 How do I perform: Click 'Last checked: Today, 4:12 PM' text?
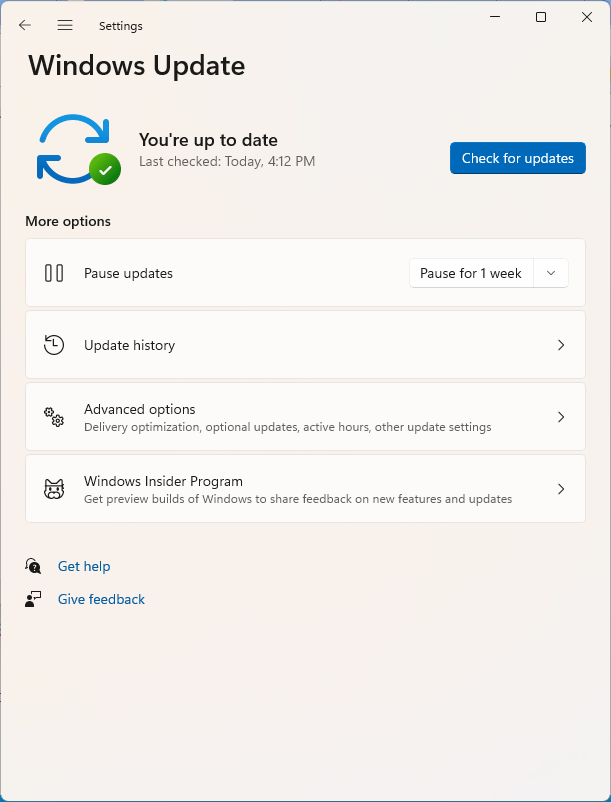227,161
